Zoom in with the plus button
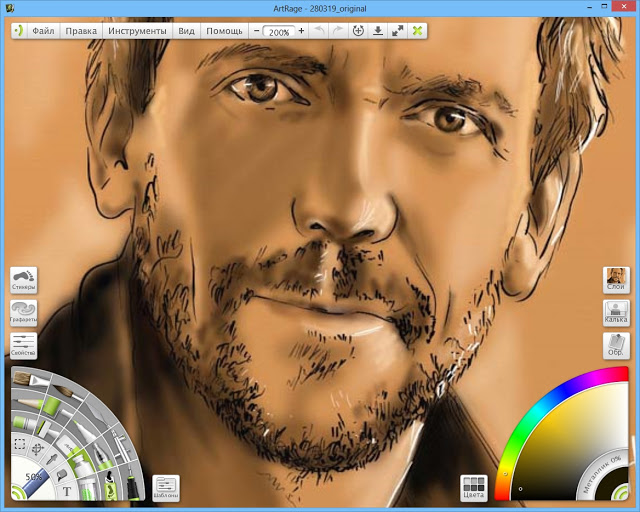This screenshot has height=512, width=640. (x=301, y=31)
